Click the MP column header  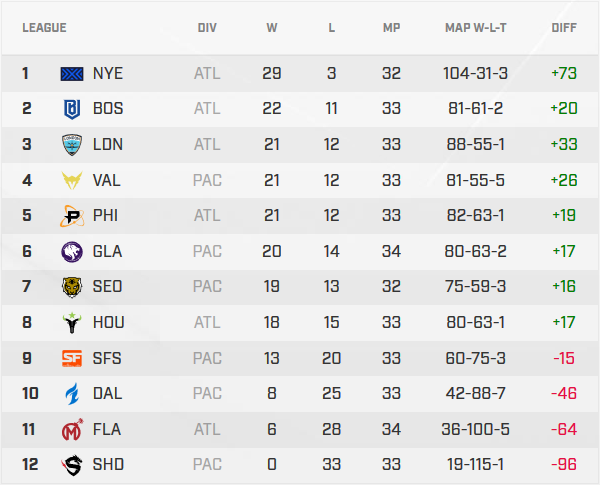pos(391,27)
